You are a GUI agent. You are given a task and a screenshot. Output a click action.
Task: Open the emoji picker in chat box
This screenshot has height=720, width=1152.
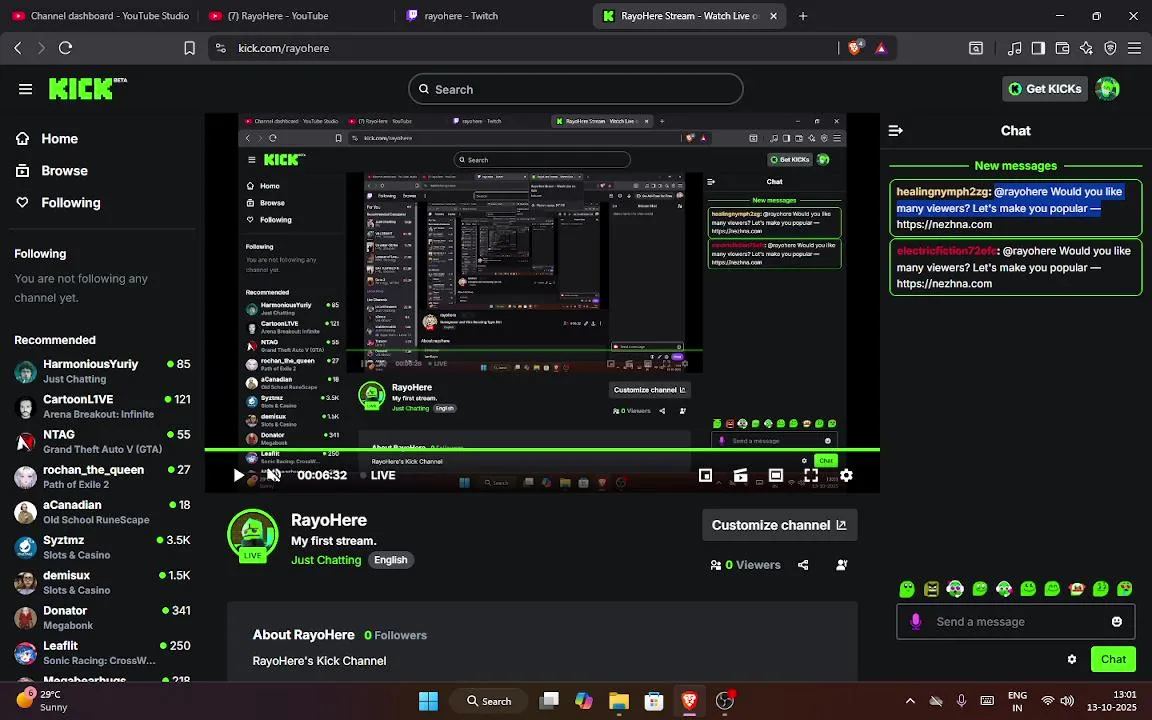(1117, 622)
